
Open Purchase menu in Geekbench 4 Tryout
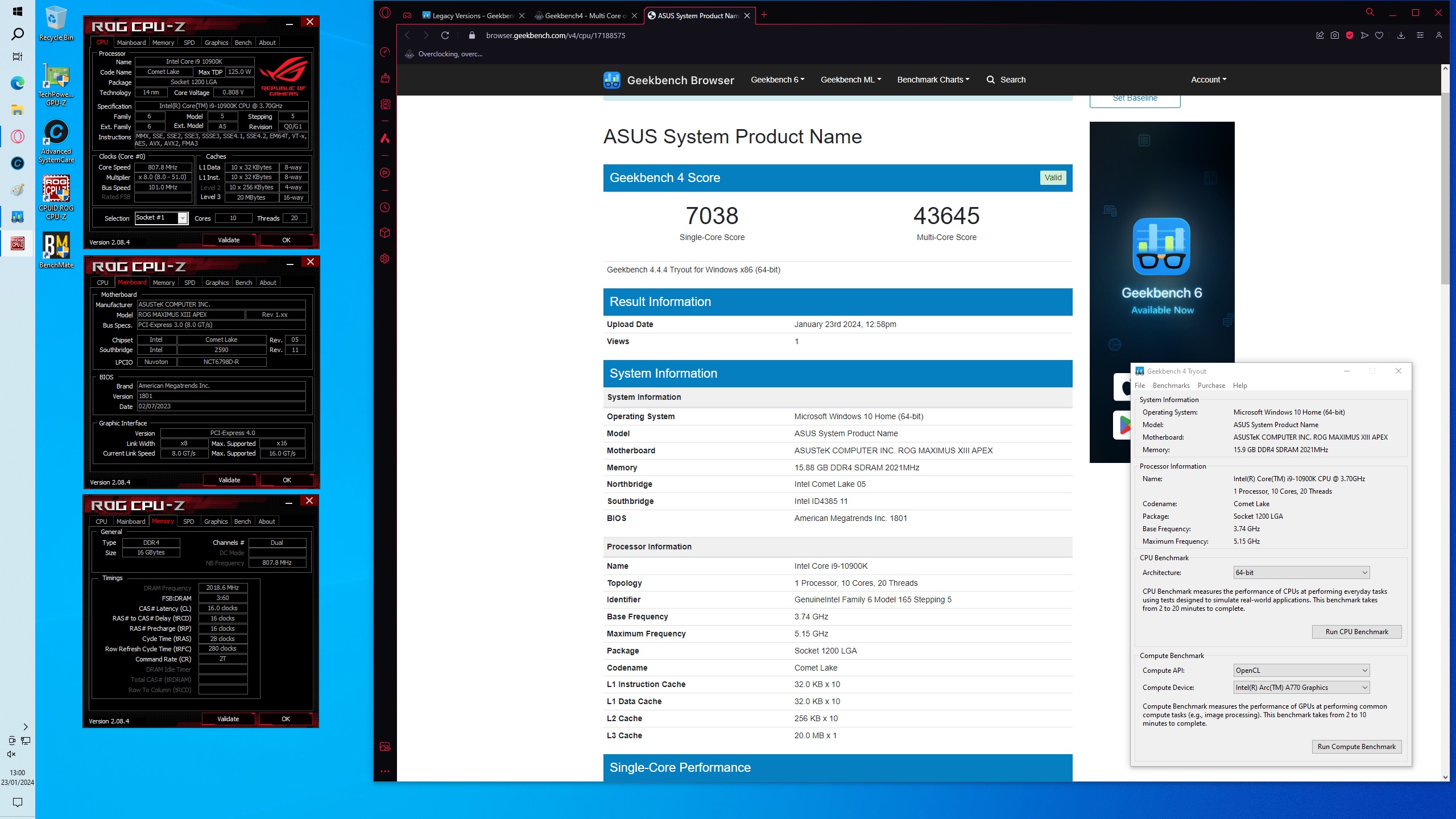coord(1211,386)
